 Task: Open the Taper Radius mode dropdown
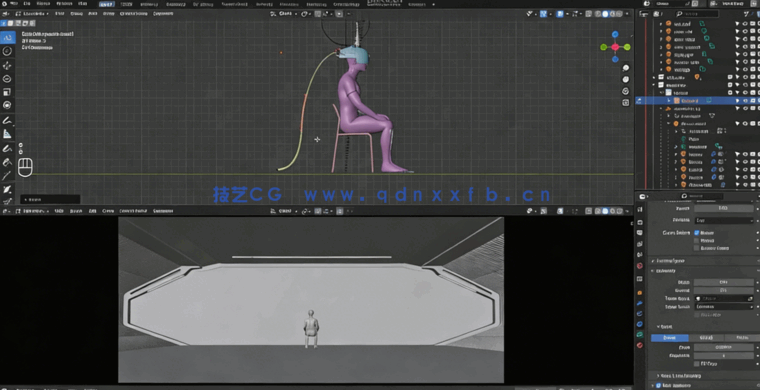pyautogui.click(x=724, y=307)
